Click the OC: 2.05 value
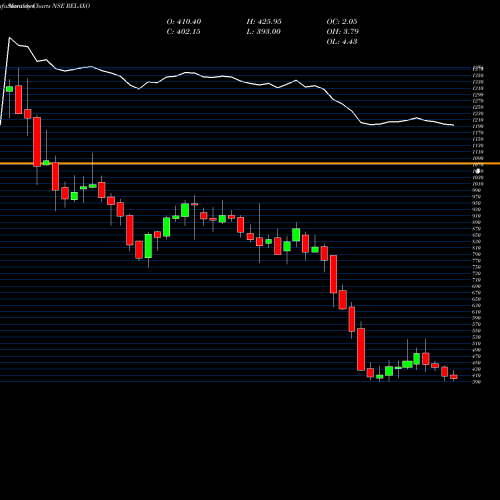 pos(342,22)
